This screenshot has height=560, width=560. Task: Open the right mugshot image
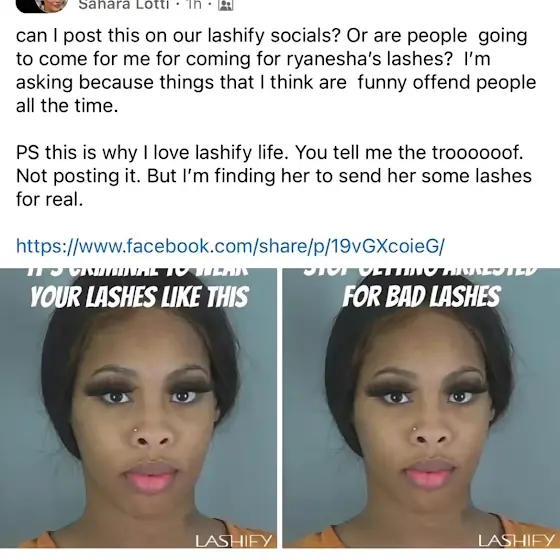coord(421,408)
